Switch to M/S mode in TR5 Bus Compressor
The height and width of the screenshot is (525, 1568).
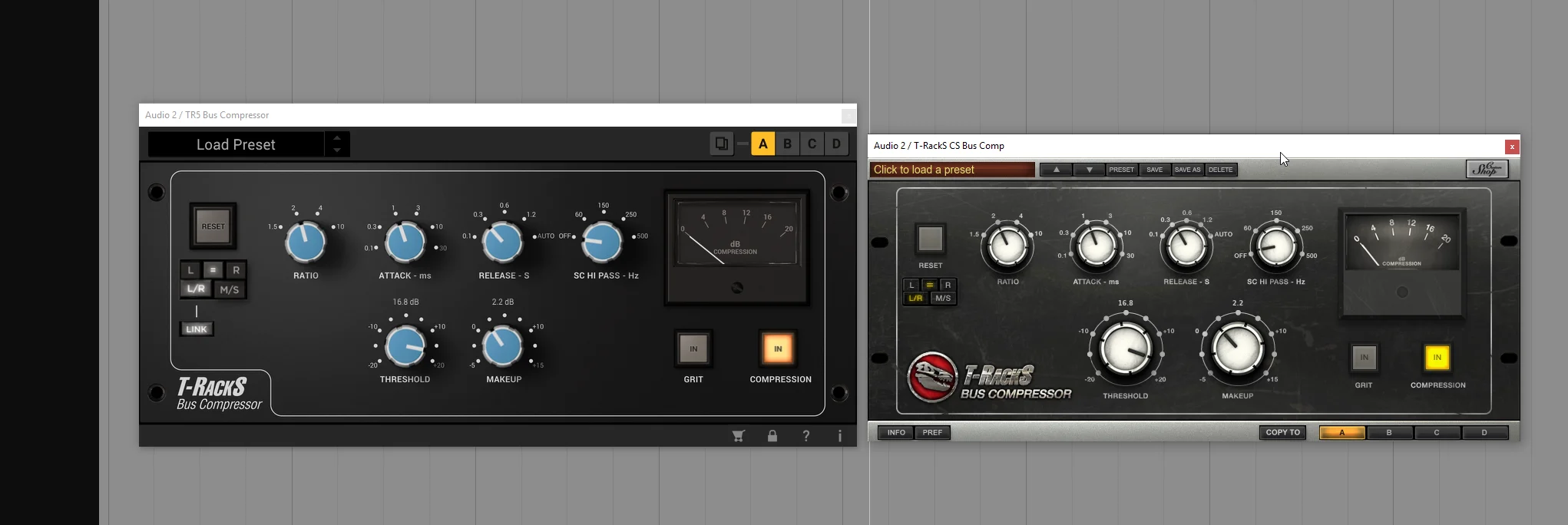point(230,289)
